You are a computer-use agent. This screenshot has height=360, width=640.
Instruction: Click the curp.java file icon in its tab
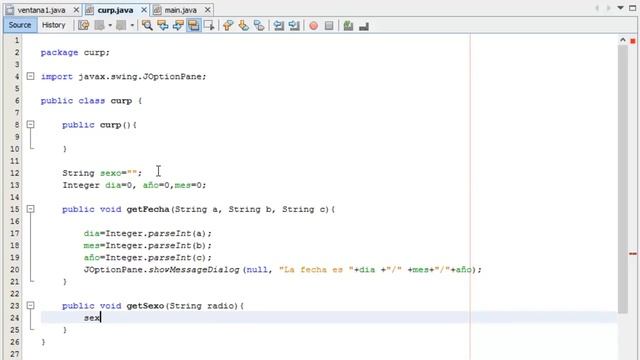90,10
